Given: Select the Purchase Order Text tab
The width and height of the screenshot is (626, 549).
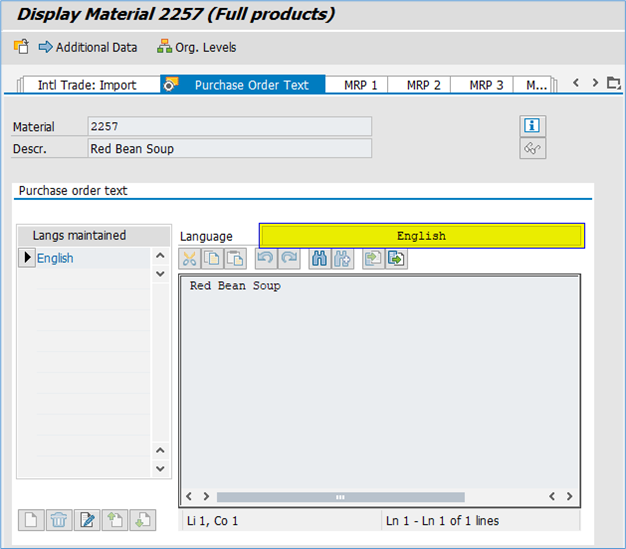Looking at the screenshot, I should click(243, 85).
